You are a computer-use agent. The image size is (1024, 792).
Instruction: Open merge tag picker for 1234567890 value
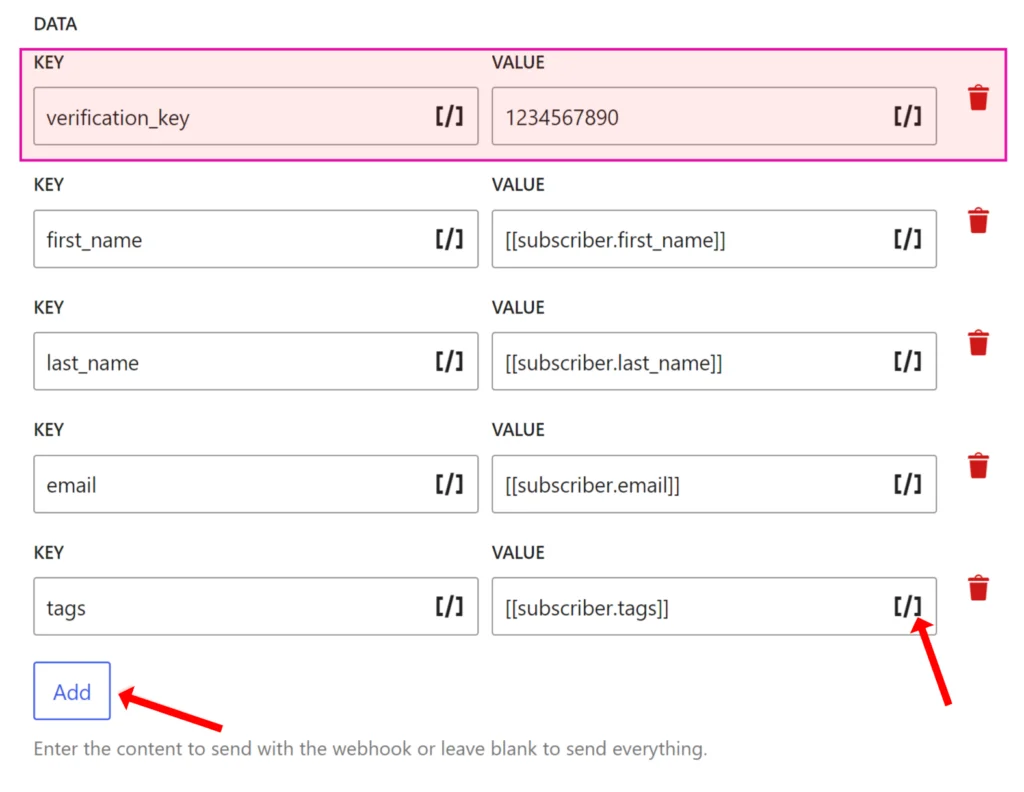tap(907, 117)
